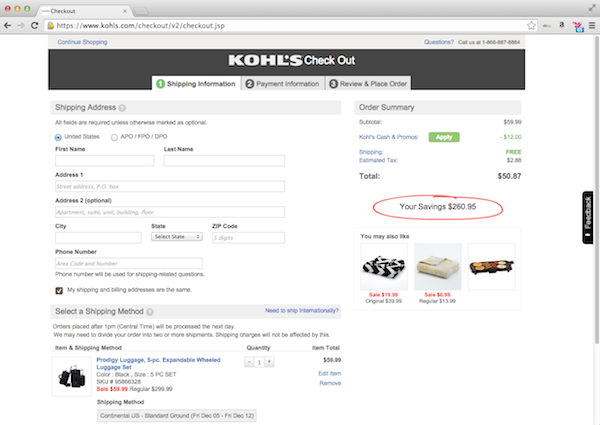Apply Kohl's Cash with Apply button
This screenshot has width=600, height=425.
pyautogui.click(x=444, y=137)
